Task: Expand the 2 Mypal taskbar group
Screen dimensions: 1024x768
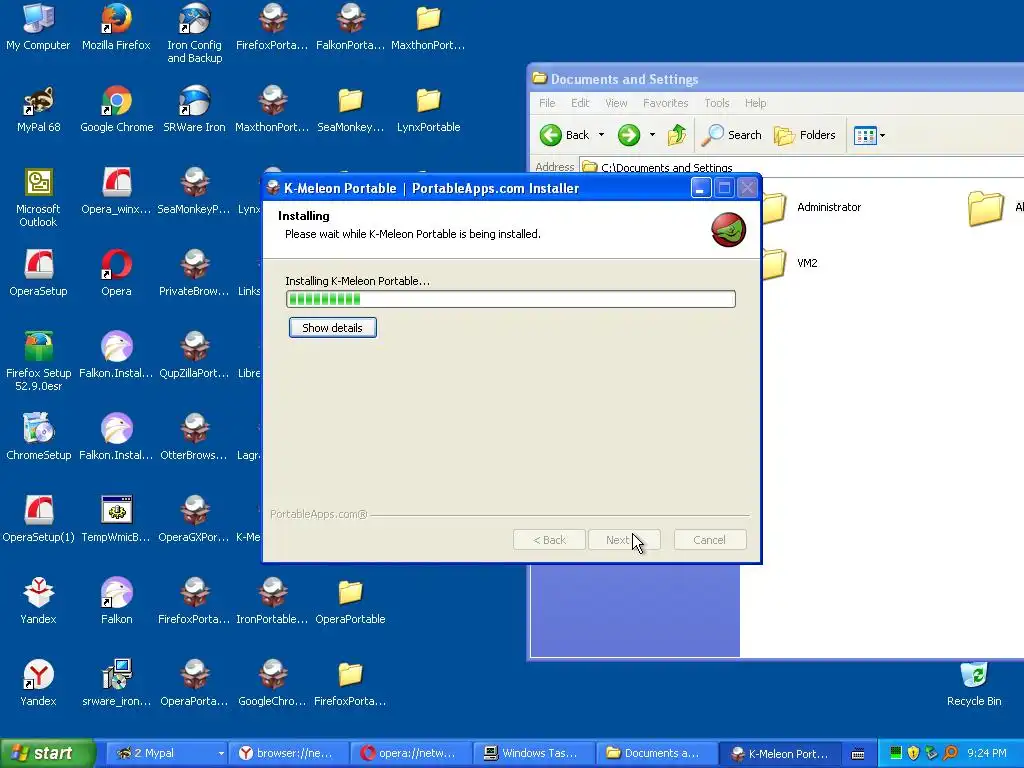Action: [x=221, y=753]
